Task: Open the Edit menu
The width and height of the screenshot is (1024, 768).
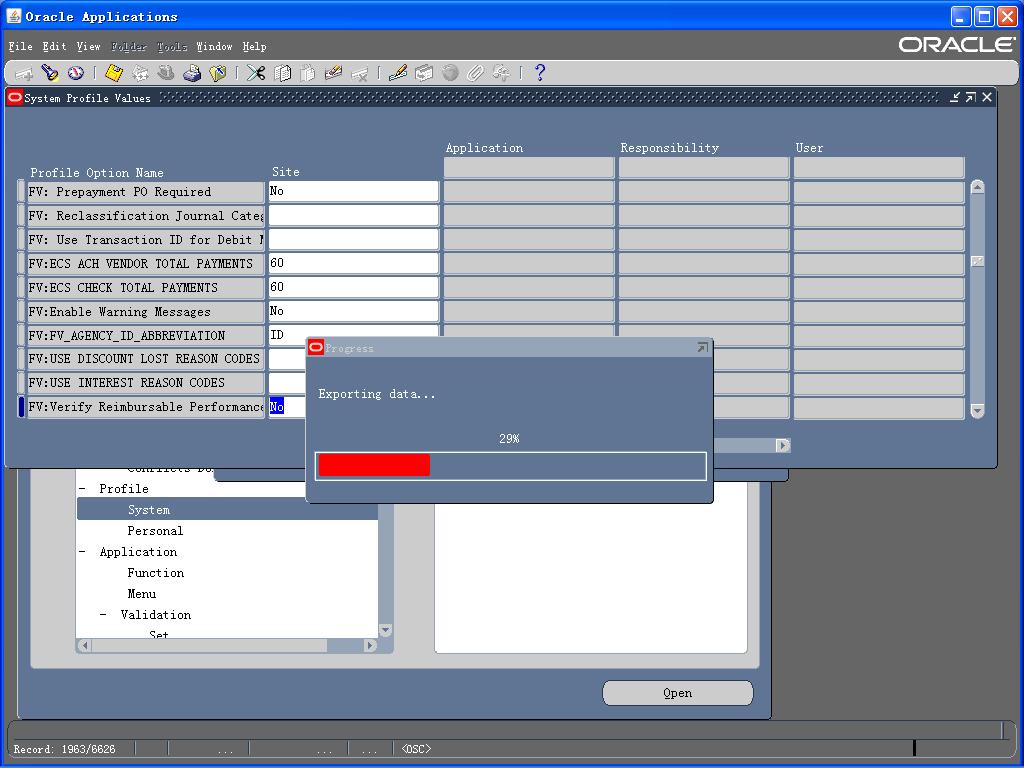Action: pyautogui.click(x=54, y=46)
